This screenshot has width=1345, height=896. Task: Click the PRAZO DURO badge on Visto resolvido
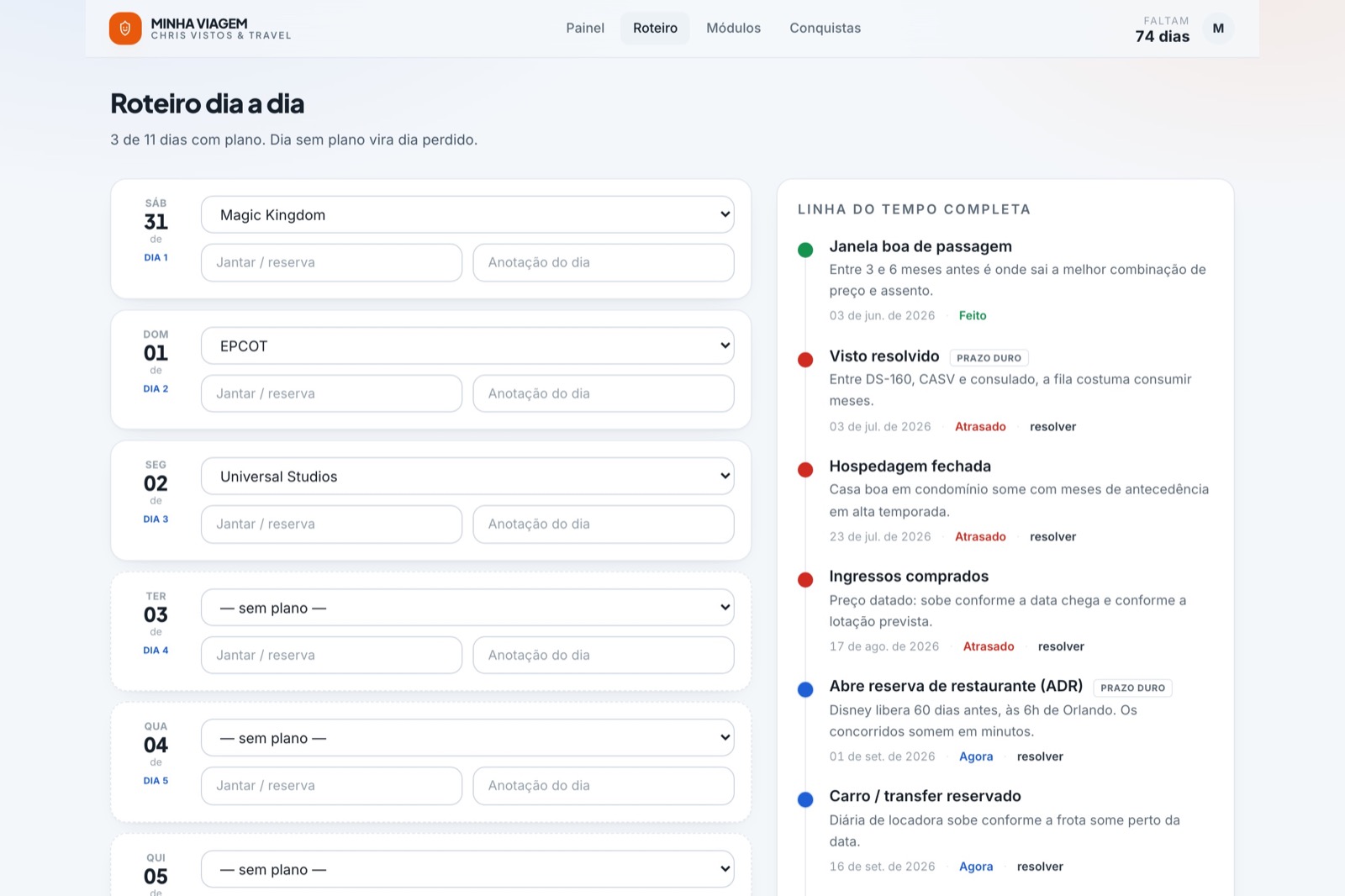pos(989,358)
